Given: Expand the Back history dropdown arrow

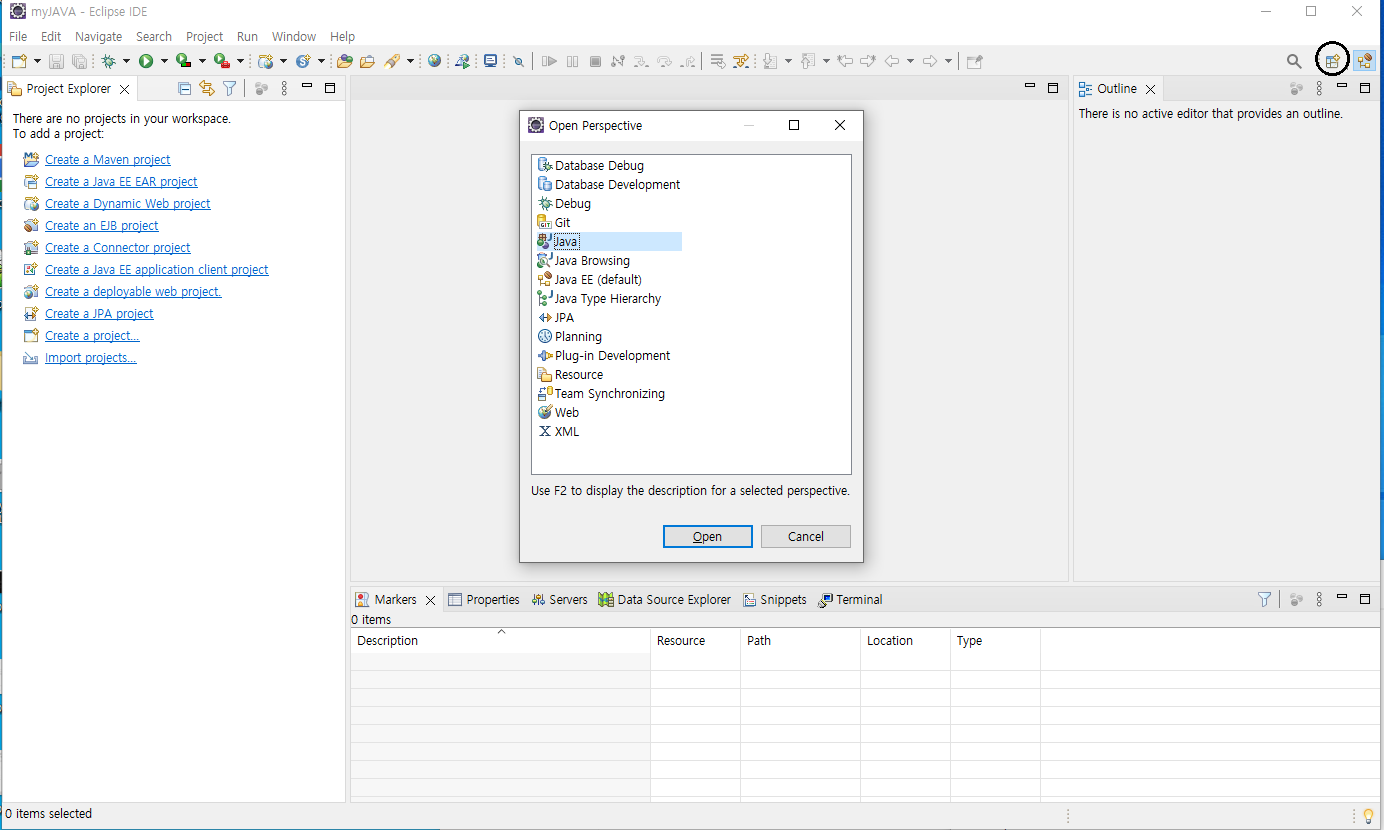Looking at the screenshot, I should 910,61.
